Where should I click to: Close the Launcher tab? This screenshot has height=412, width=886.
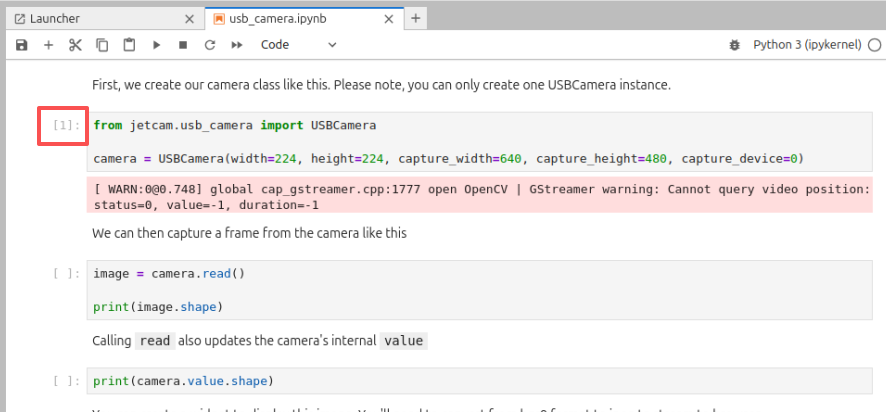pyautogui.click(x=189, y=19)
